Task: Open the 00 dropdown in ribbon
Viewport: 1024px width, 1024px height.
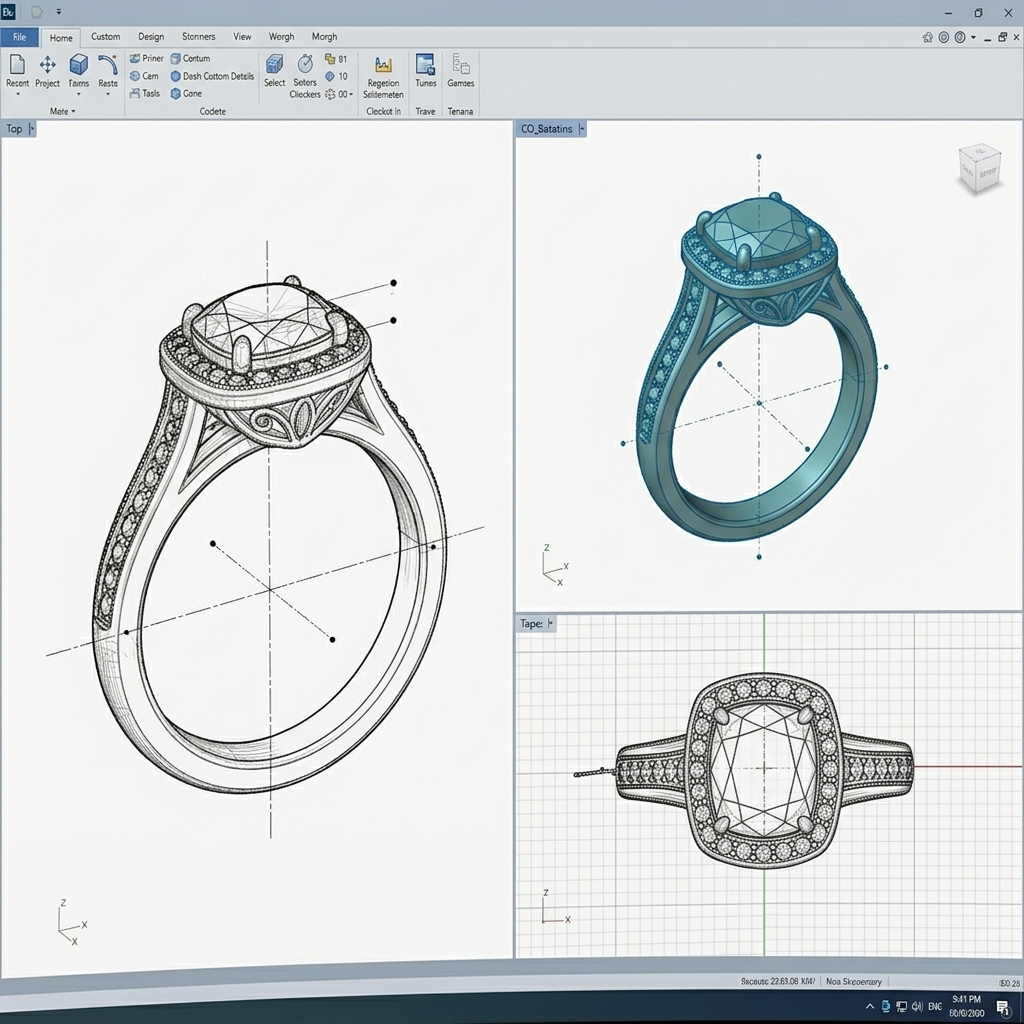Action: click(x=351, y=94)
